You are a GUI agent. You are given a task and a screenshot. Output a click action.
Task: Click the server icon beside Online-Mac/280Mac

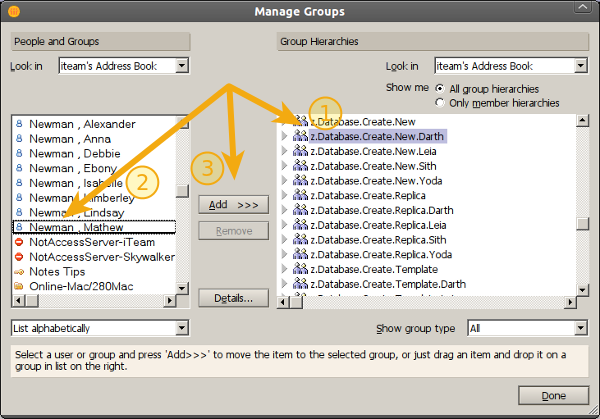(x=19, y=286)
